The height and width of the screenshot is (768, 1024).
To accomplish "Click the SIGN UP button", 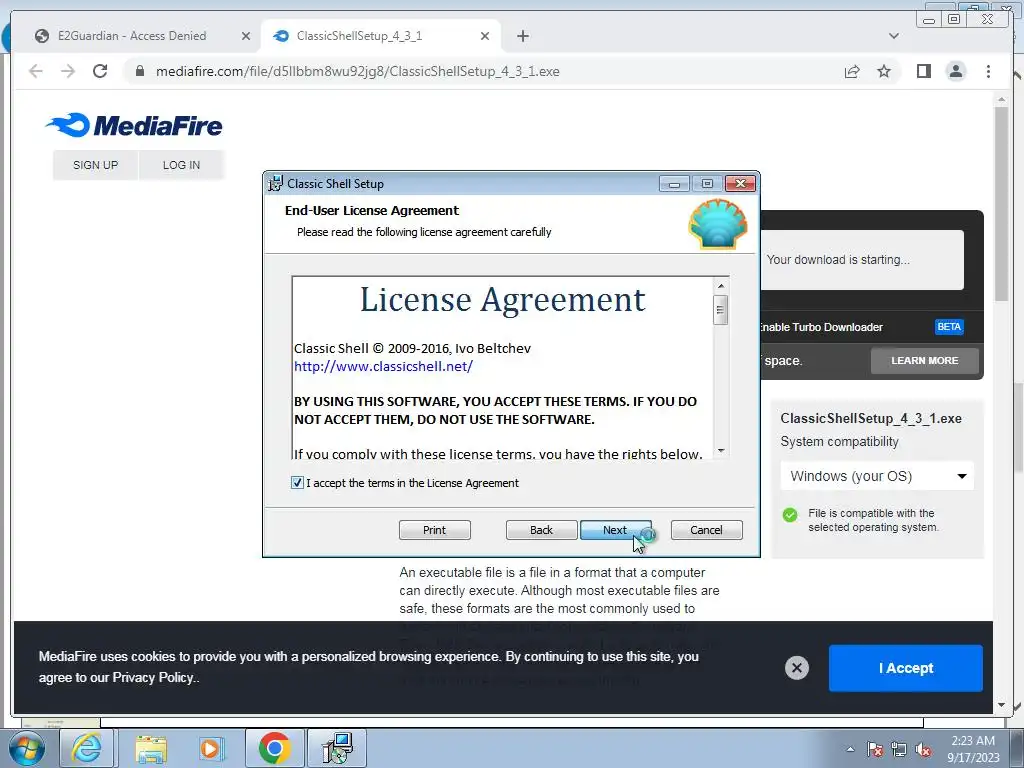I will coord(95,165).
